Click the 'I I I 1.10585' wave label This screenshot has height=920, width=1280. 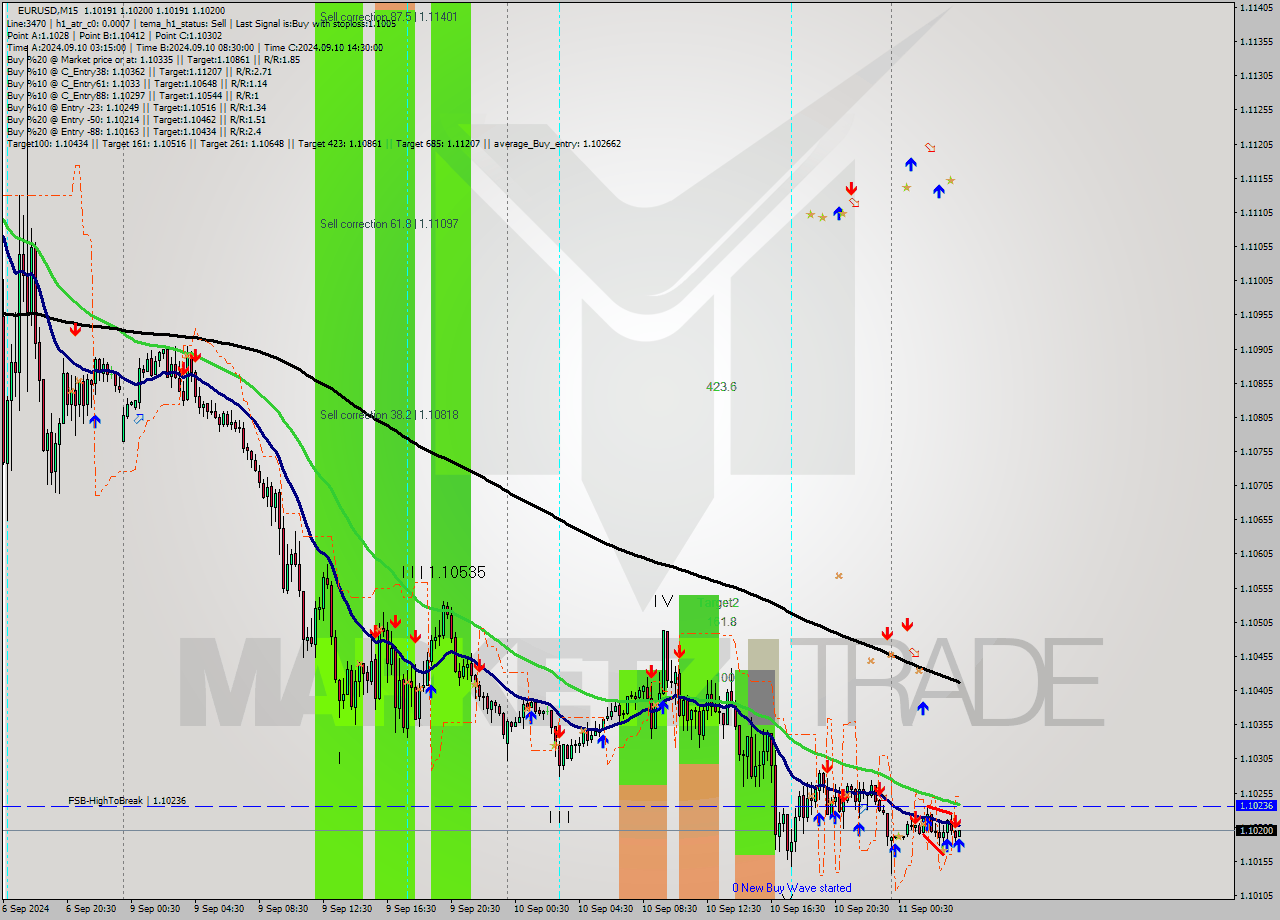(443, 572)
